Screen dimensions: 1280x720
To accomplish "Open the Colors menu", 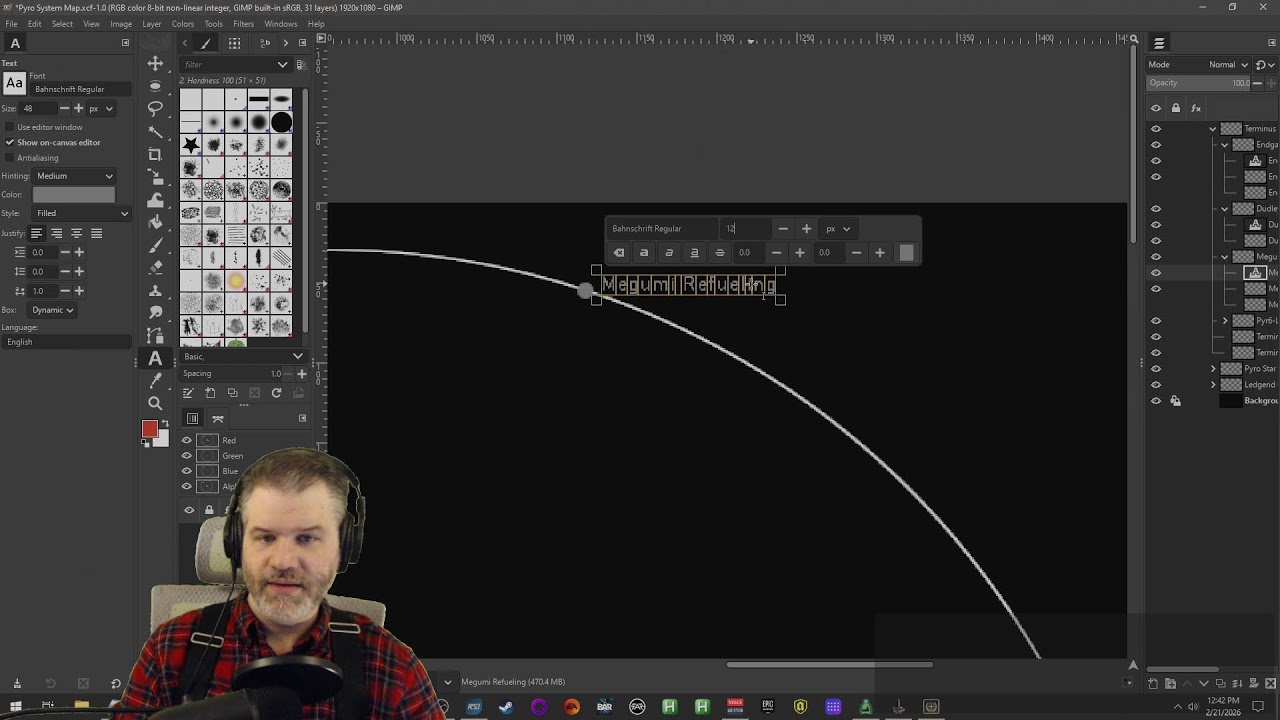I will point(183,24).
